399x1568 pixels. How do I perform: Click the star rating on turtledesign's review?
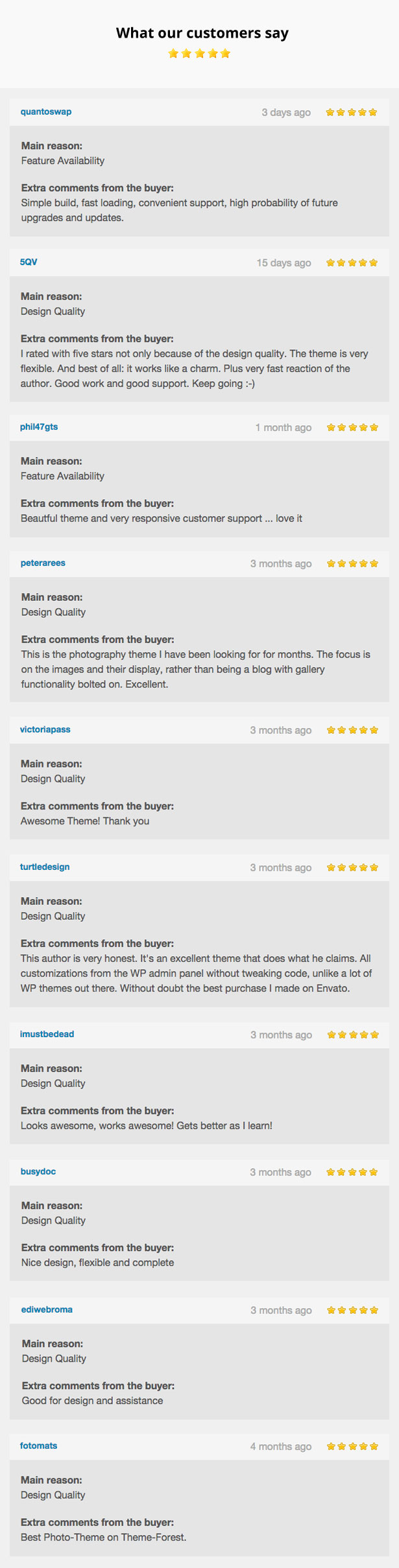point(352,867)
